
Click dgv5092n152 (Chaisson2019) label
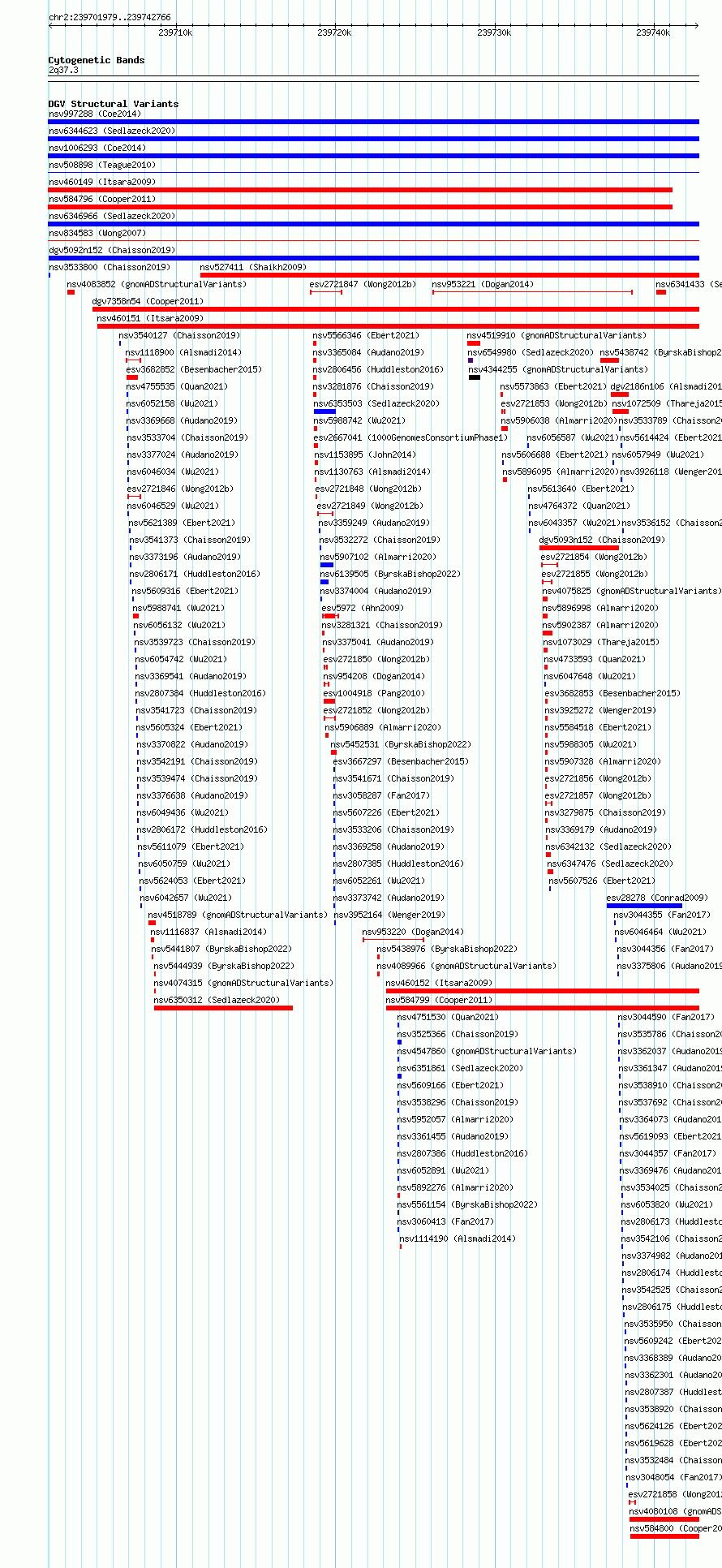click(112, 250)
